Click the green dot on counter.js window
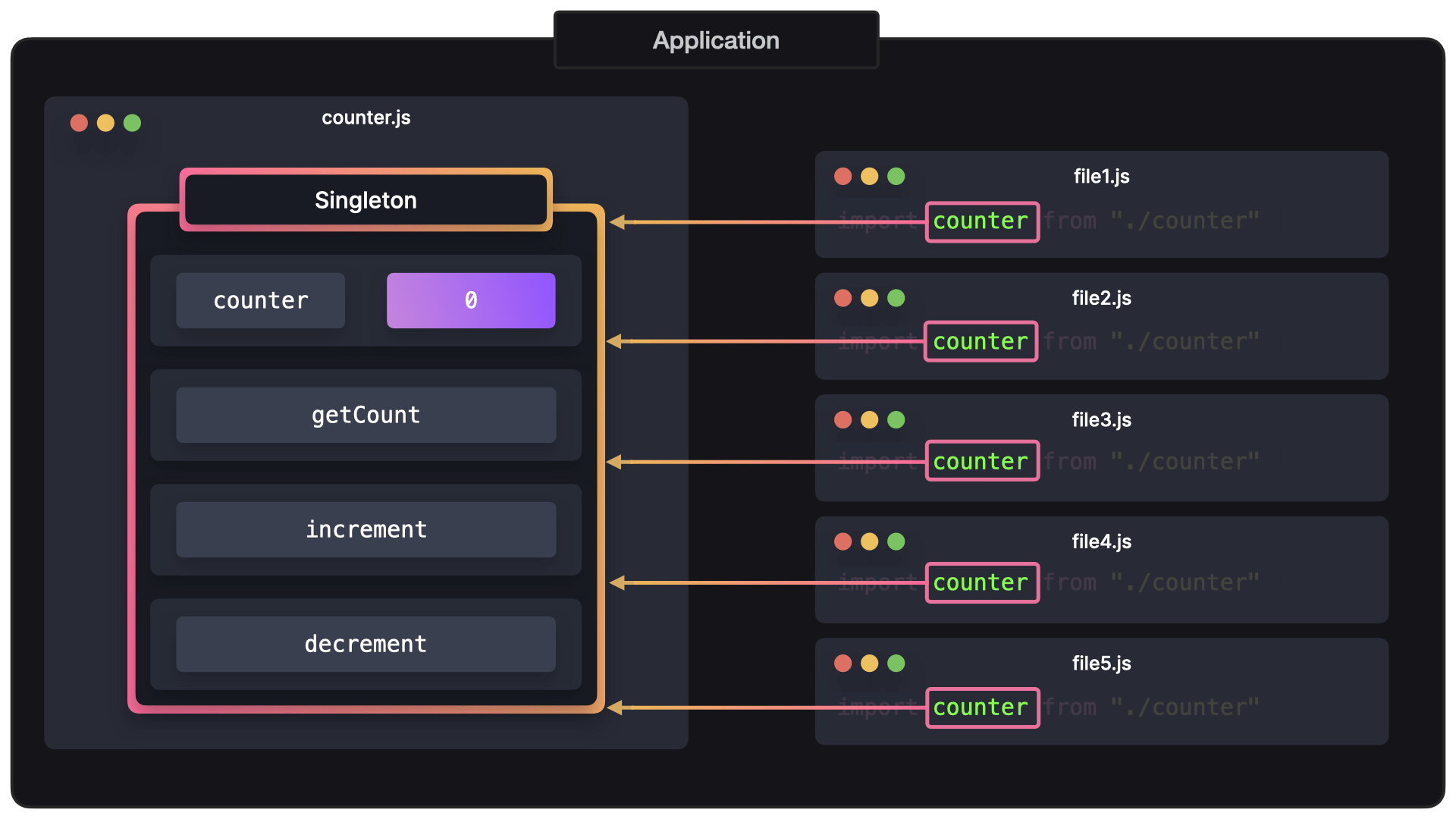1456x819 pixels. [133, 122]
